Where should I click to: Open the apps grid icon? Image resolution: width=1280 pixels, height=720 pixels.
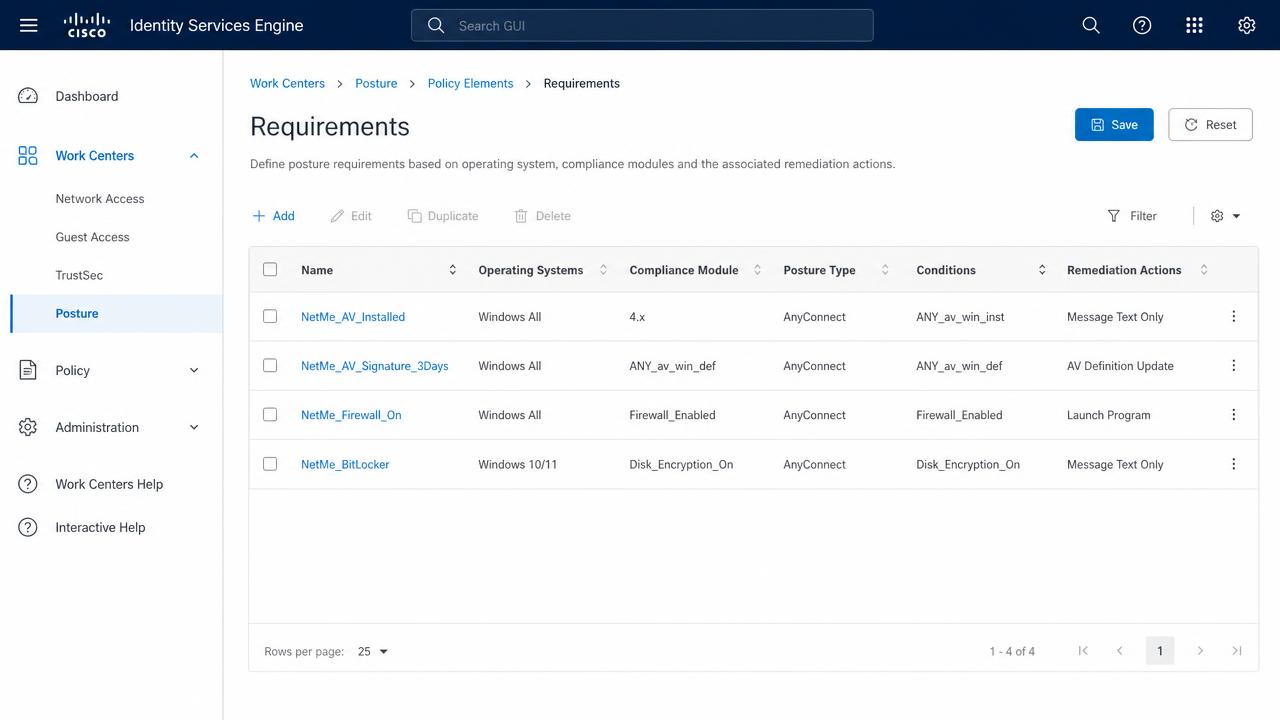click(x=1194, y=25)
